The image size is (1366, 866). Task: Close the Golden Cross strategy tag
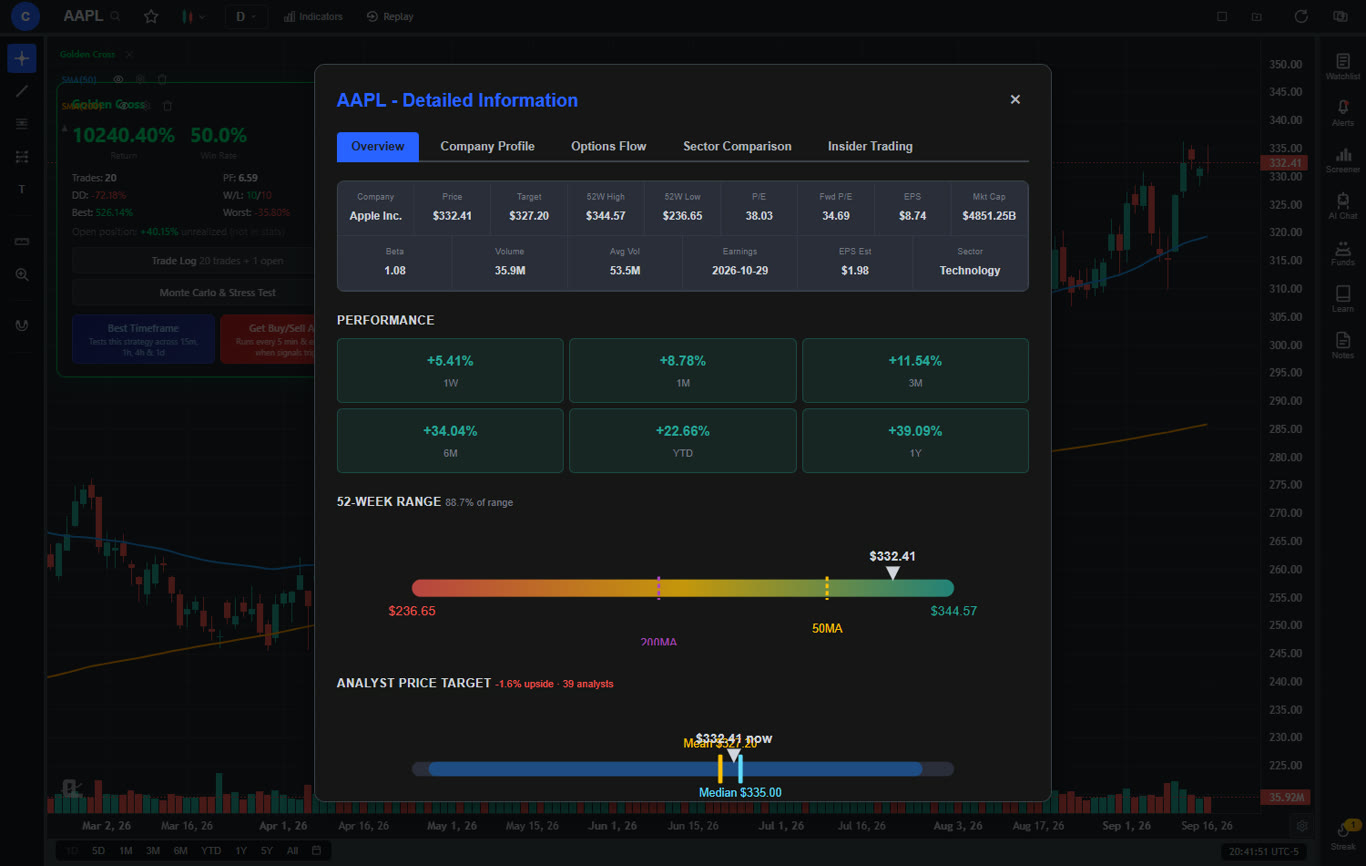pos(129,54)
